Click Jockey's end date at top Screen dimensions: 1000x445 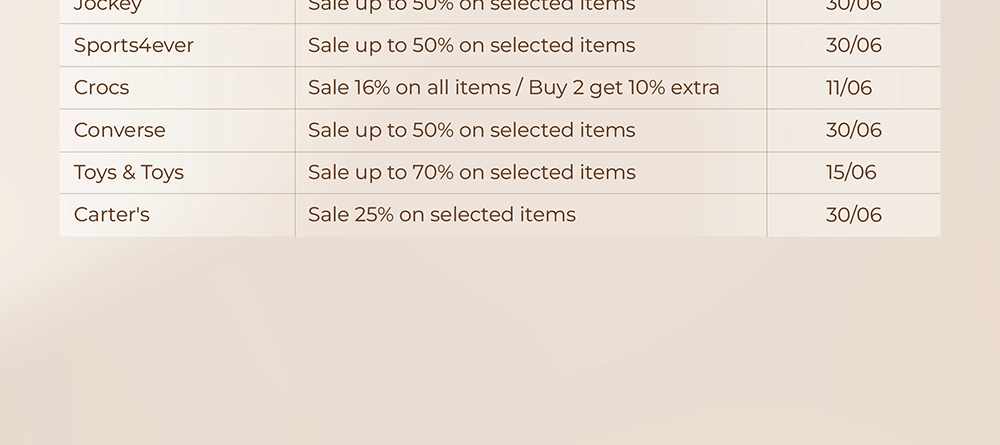coord(853,6)
